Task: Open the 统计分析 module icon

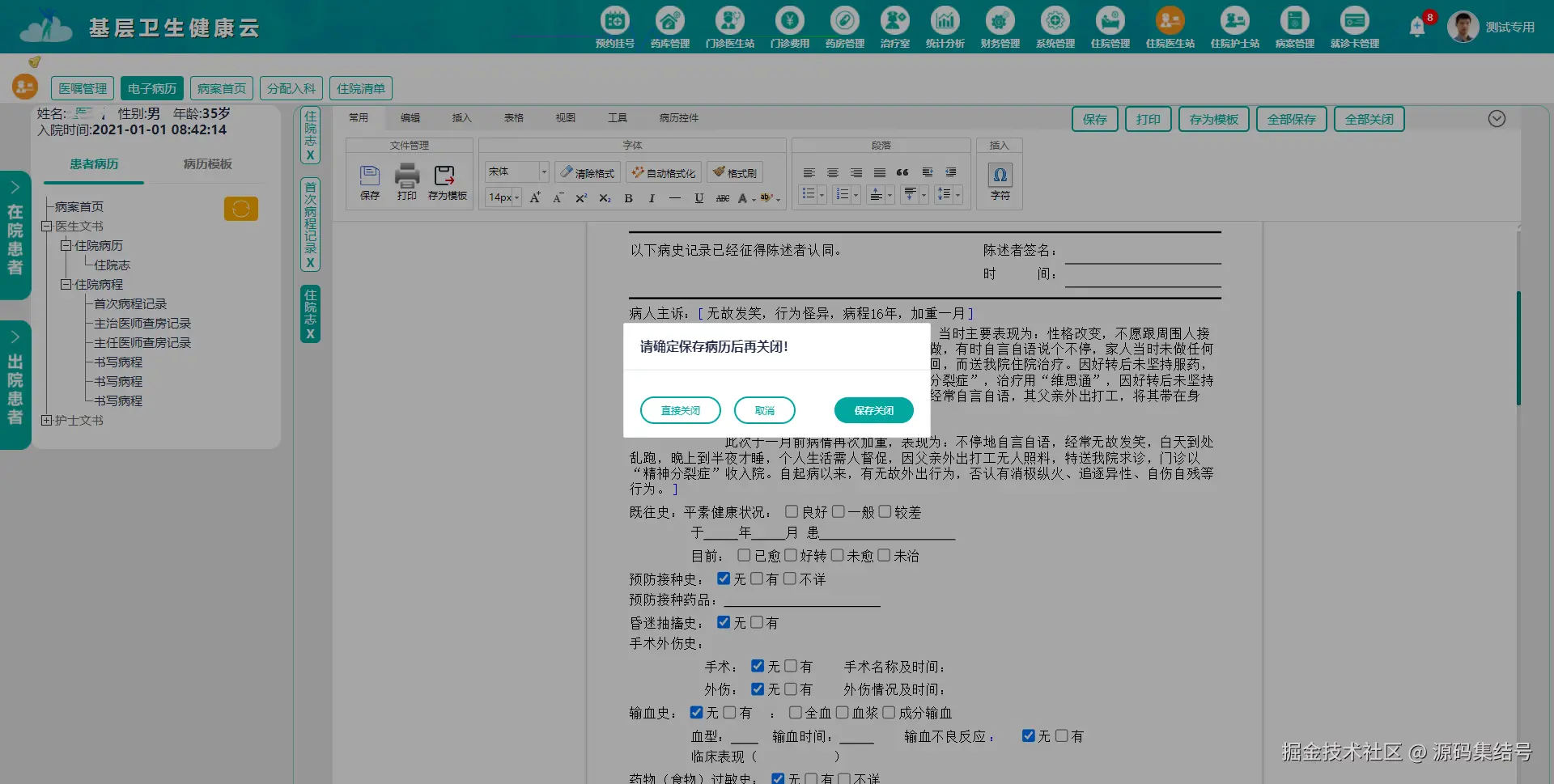Action: 945,20
